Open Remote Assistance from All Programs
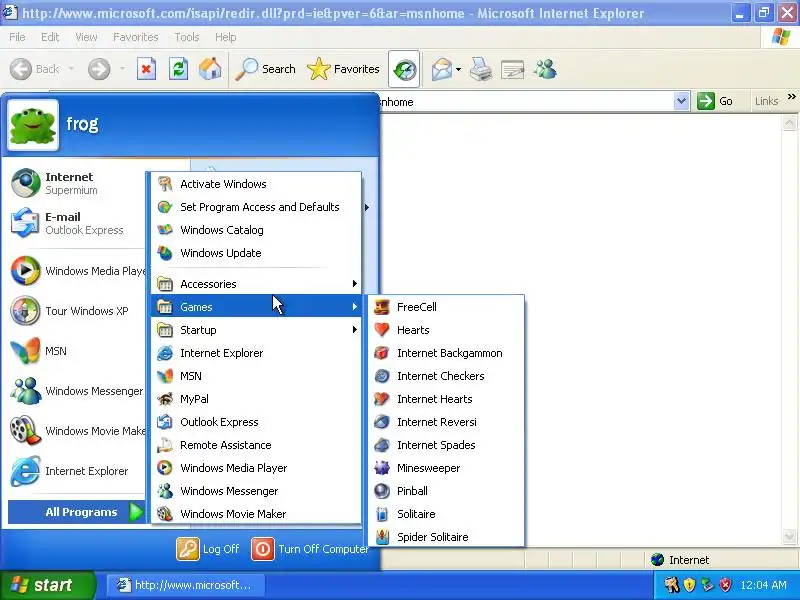This screenshot has width=800, height=600. 256,444
